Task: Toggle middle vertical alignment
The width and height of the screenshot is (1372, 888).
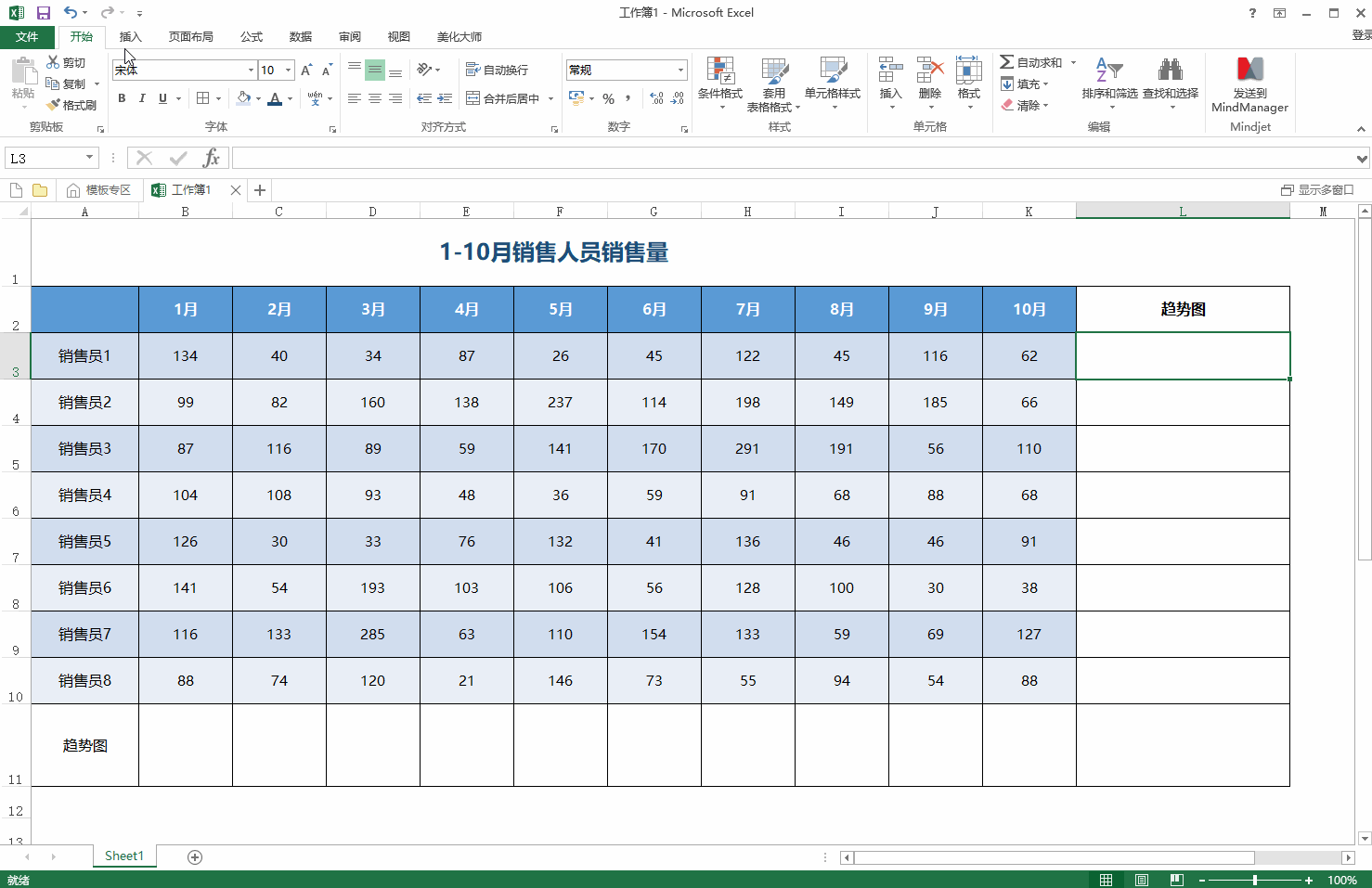Action: 375,70
